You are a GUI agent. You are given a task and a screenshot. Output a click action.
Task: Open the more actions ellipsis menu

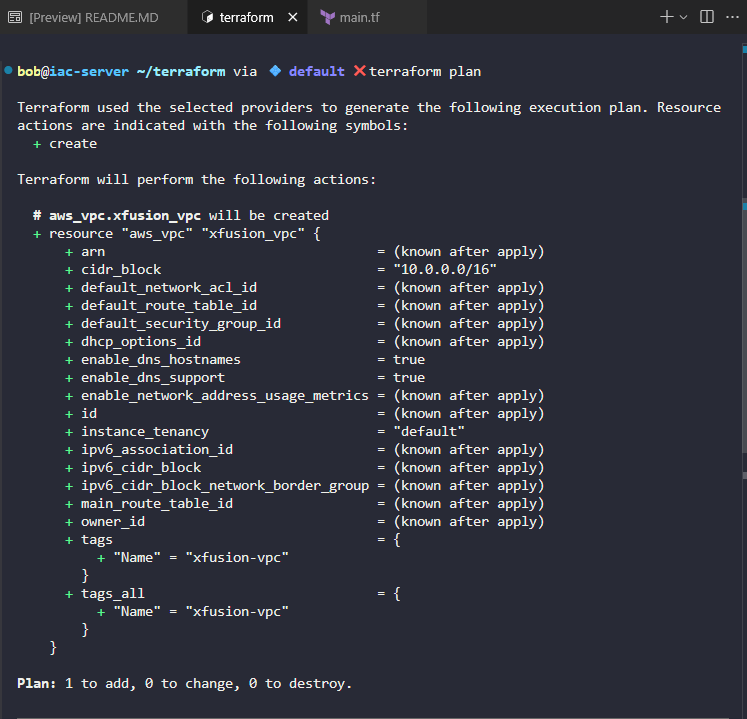tap(732, 17)
